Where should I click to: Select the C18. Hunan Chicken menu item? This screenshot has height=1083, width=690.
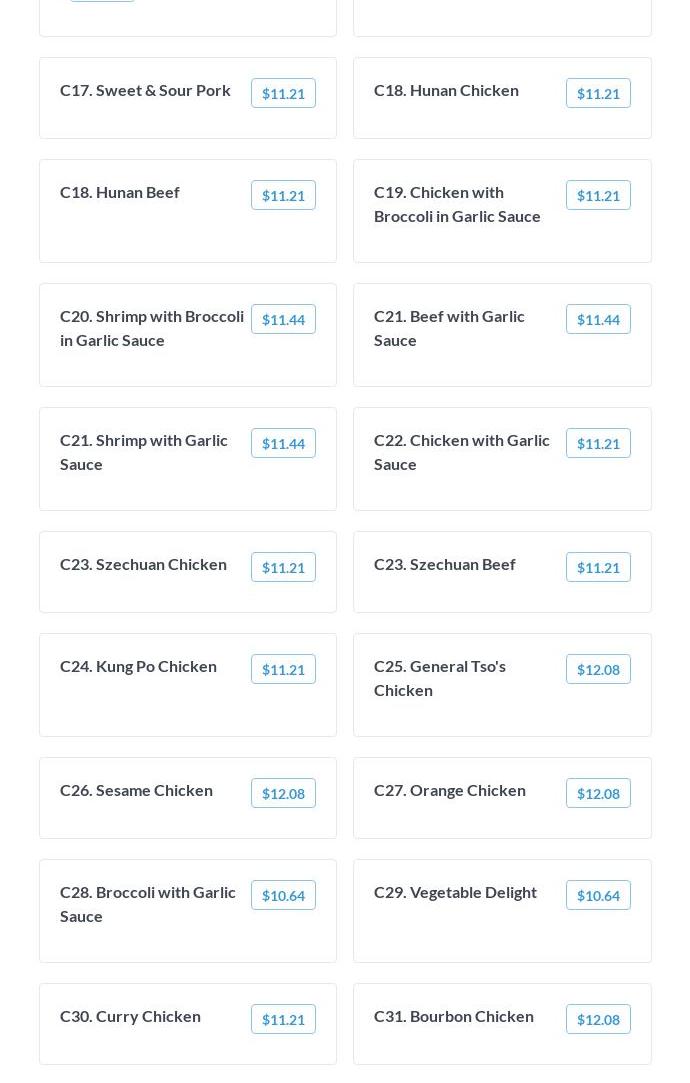tap(446, 90)
